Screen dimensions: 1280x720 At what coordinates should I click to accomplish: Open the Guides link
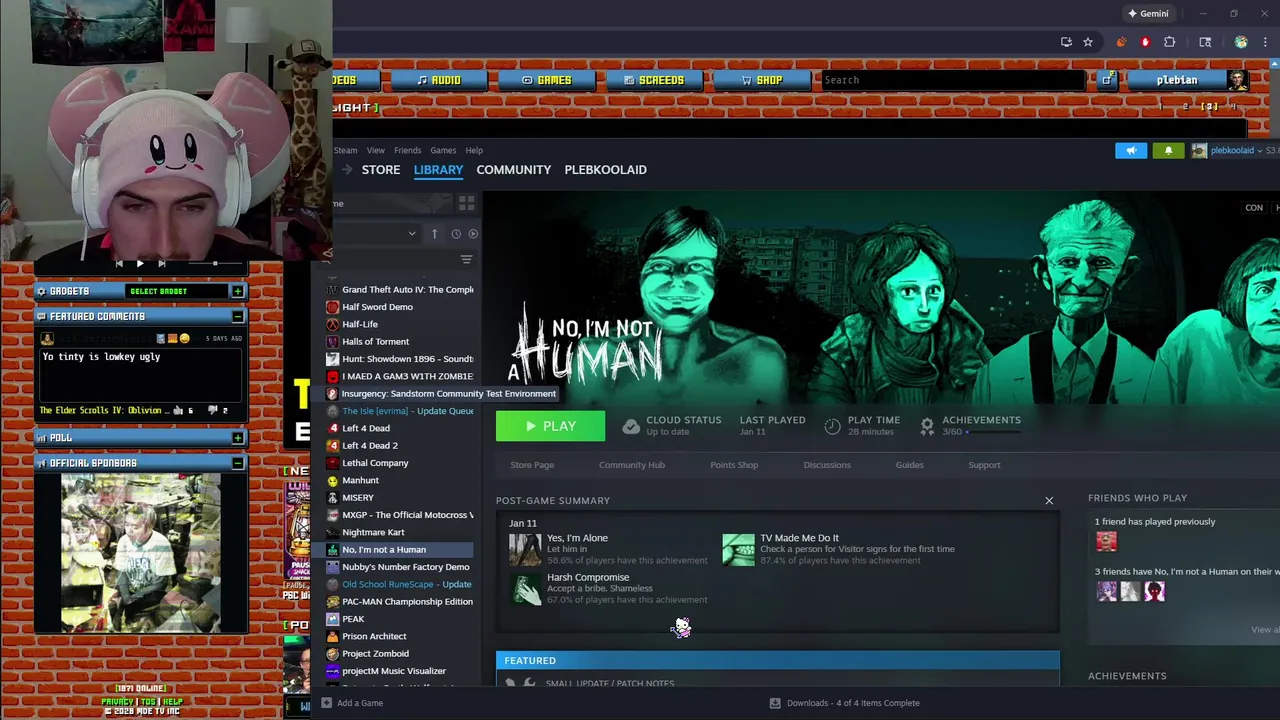tap(910, 465)
